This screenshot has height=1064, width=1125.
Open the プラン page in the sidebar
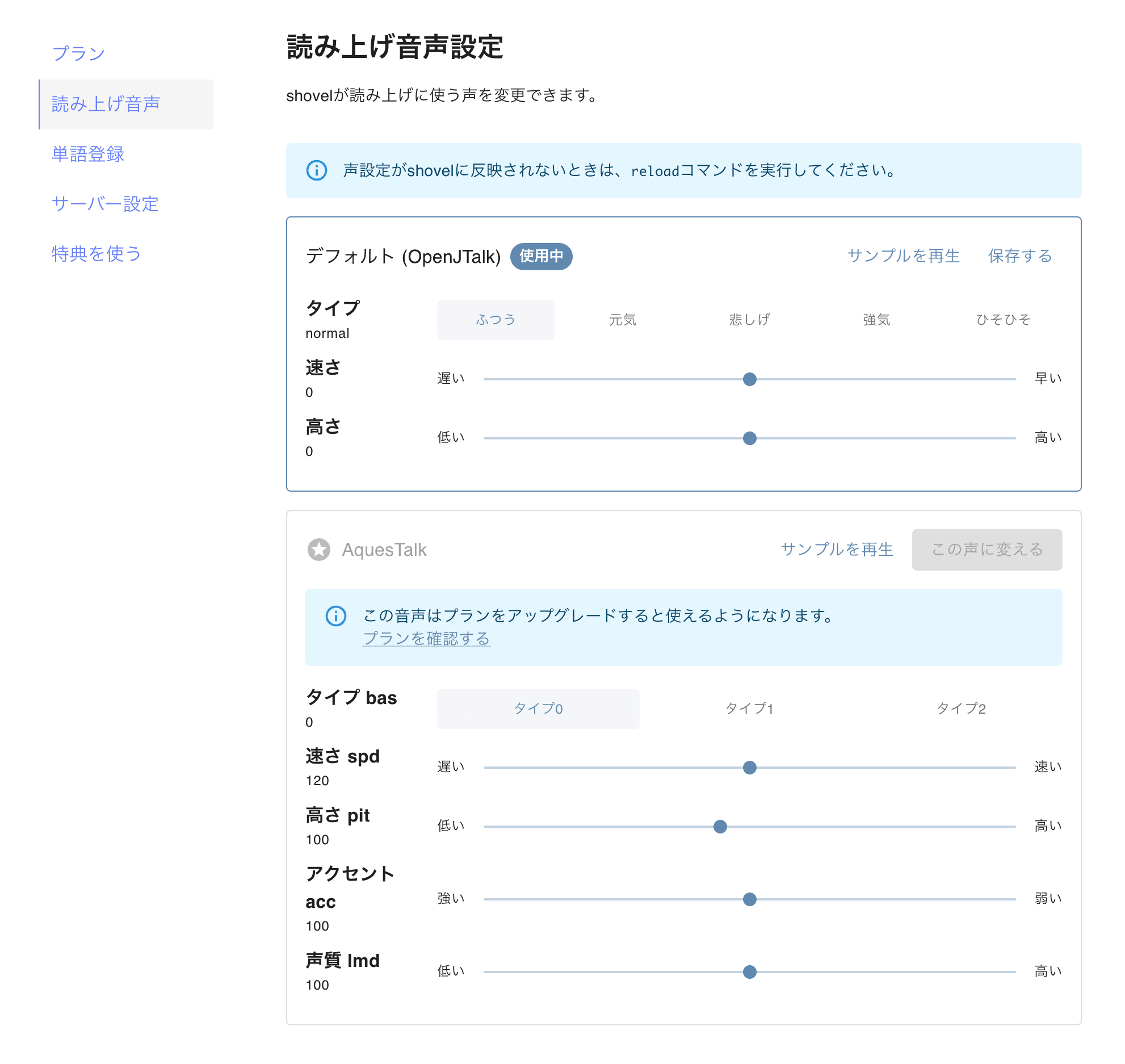(x=78, y=53)
